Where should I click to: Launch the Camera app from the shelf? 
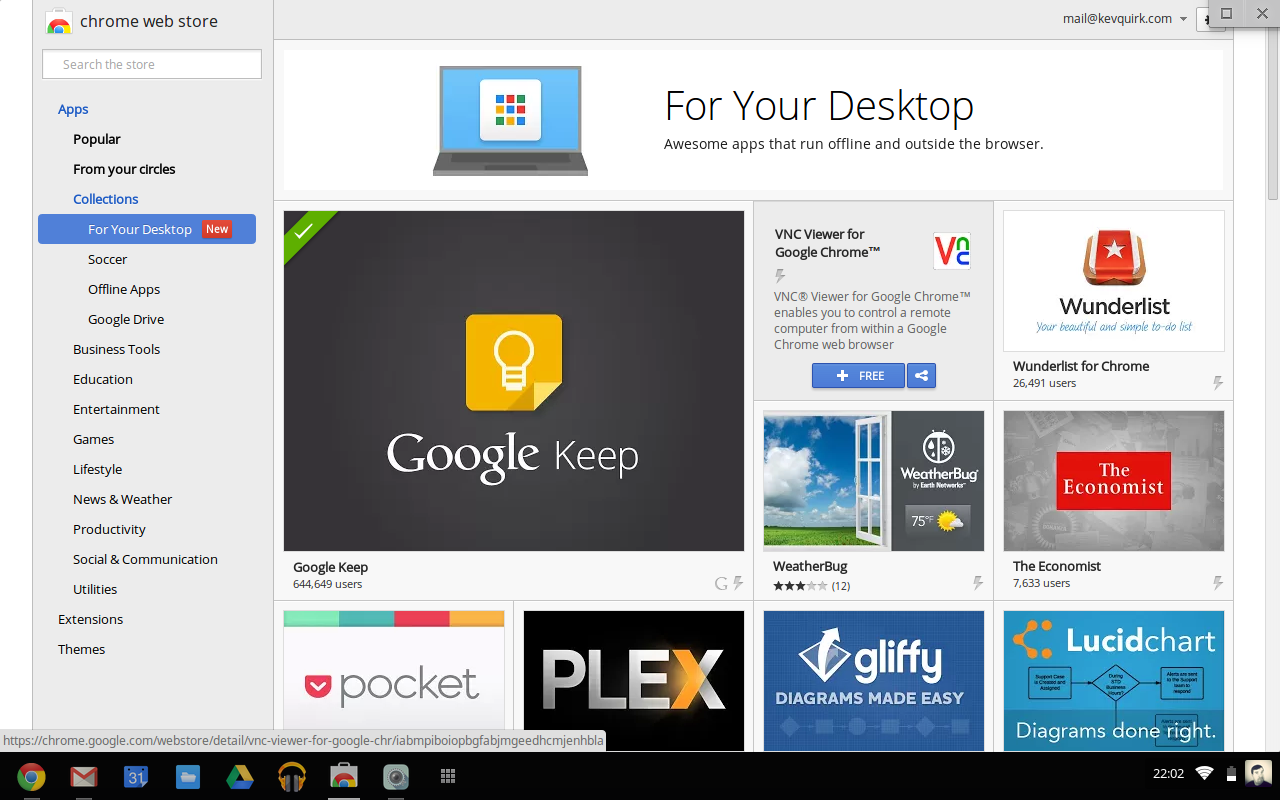tap(396, 776)
